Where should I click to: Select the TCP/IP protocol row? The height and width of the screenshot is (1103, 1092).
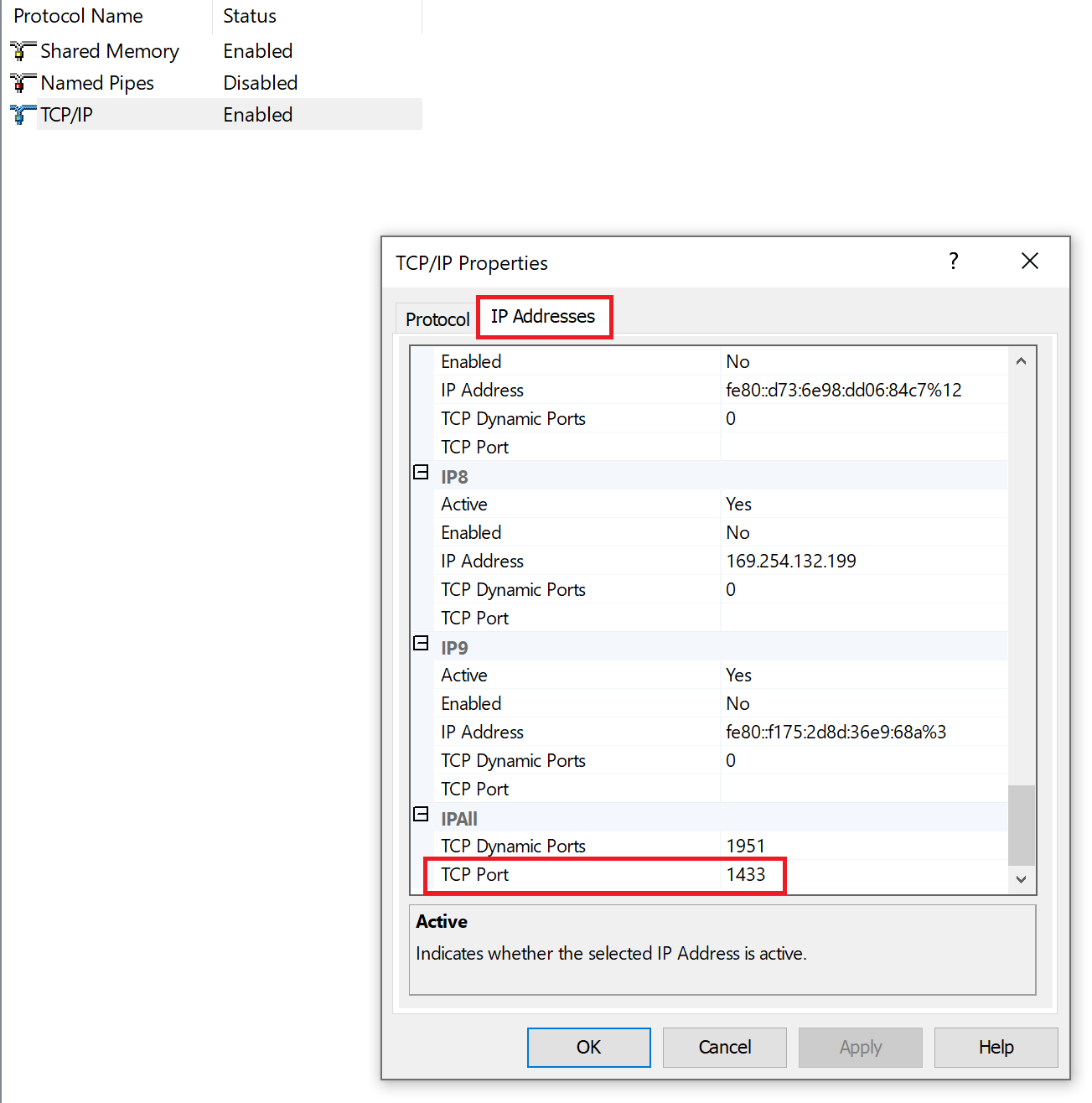(x=211, y=115)
